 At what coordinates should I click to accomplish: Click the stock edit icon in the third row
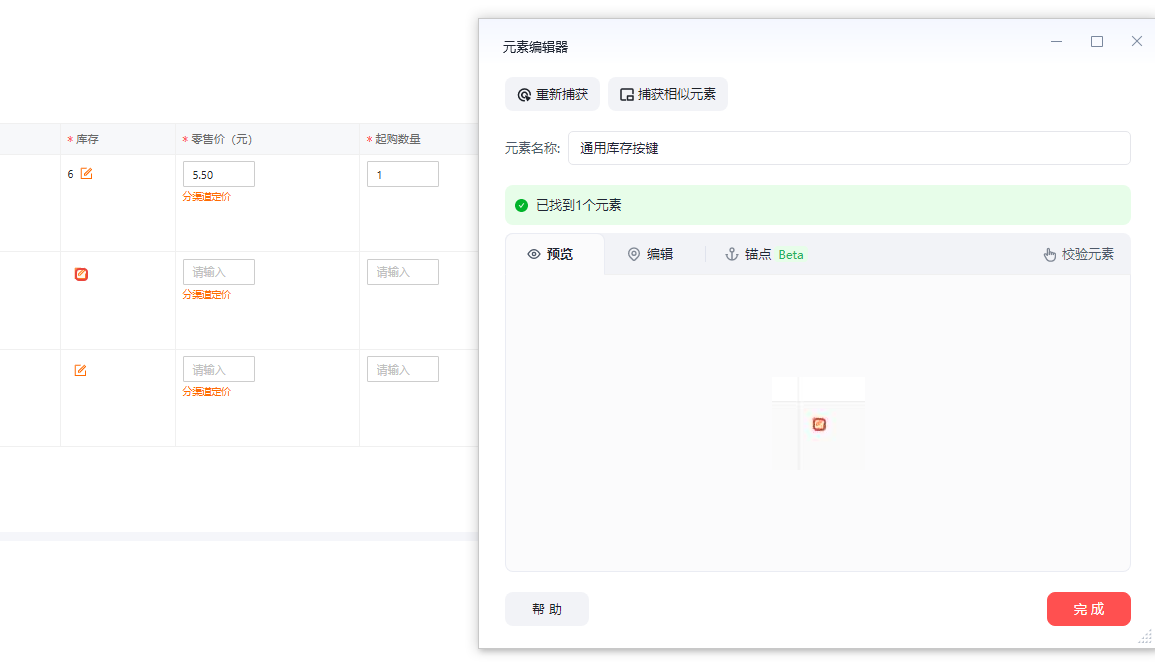tap(80, 371)
